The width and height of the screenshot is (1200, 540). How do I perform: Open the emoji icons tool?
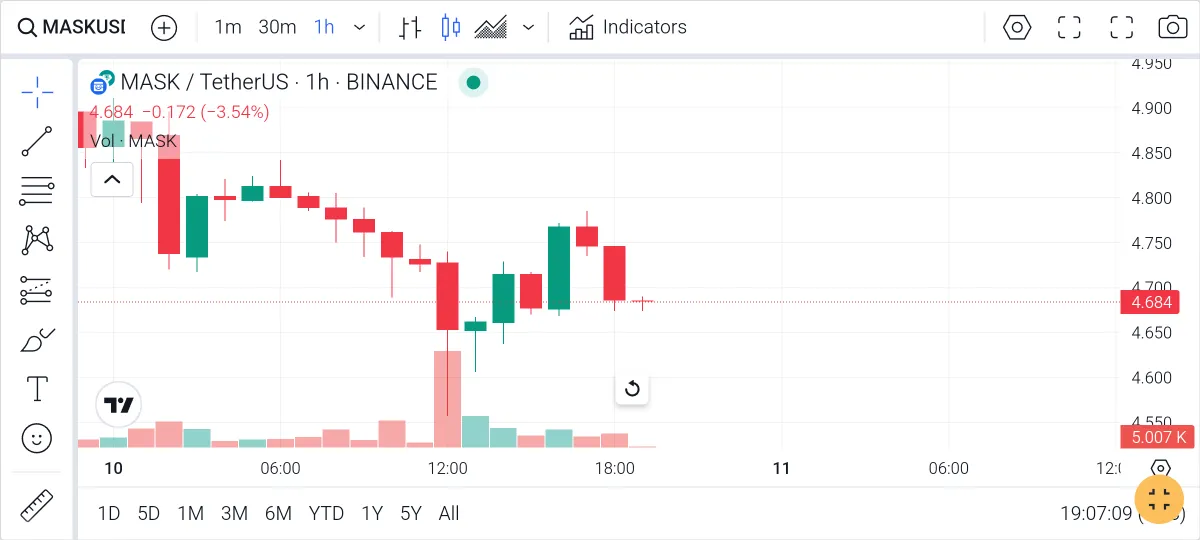point(37,438)
